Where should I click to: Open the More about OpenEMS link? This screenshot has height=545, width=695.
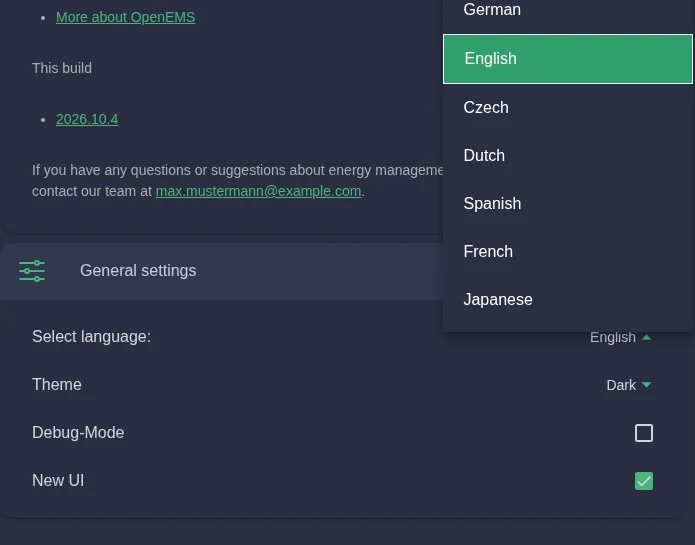click(125, 17)
